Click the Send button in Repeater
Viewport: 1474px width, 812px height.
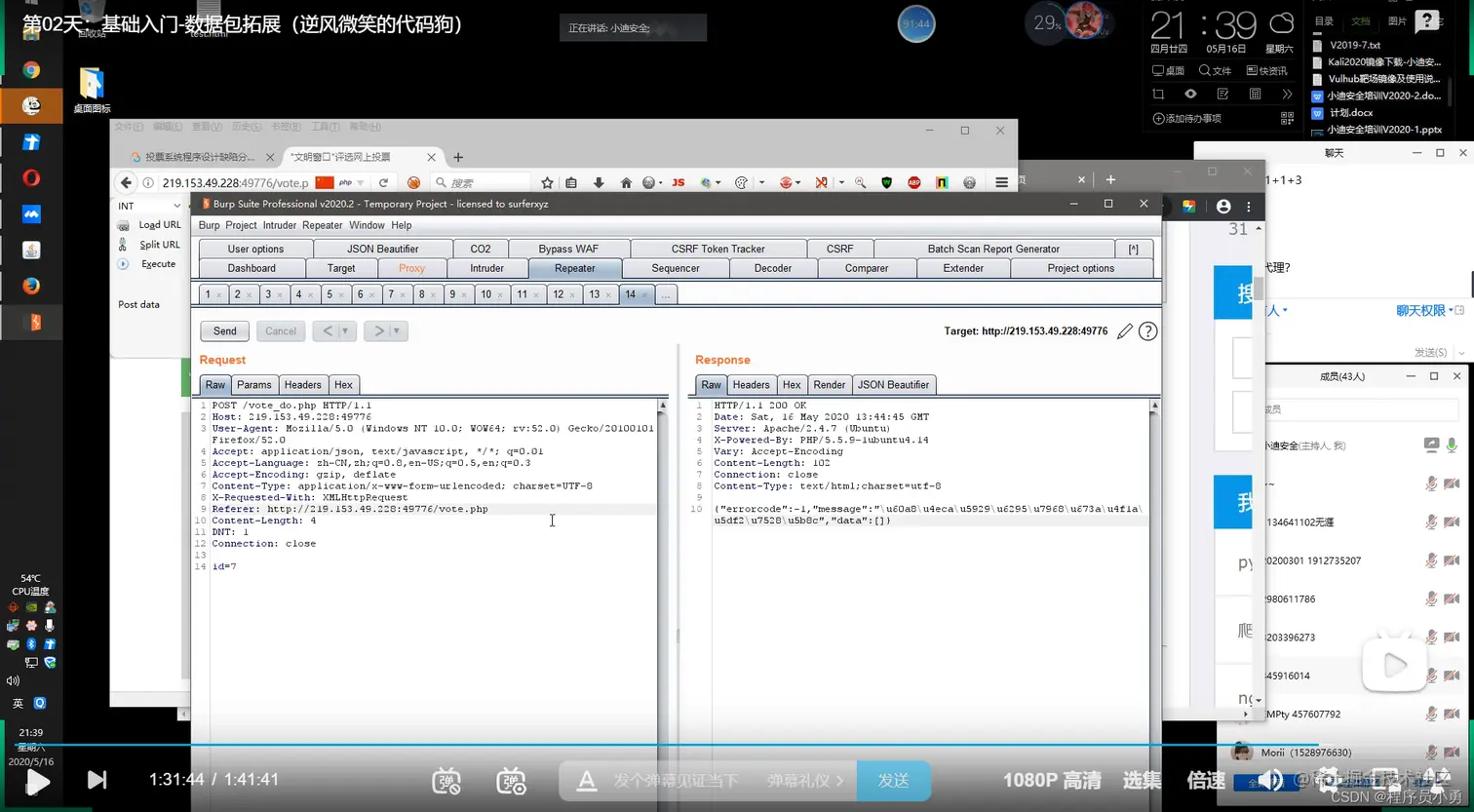pos(224,331)
